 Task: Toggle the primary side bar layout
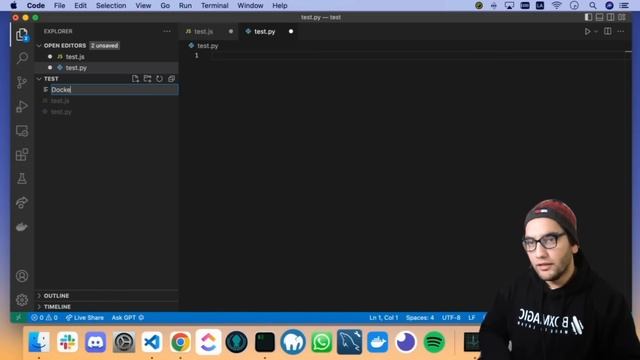tap(588, 17)
